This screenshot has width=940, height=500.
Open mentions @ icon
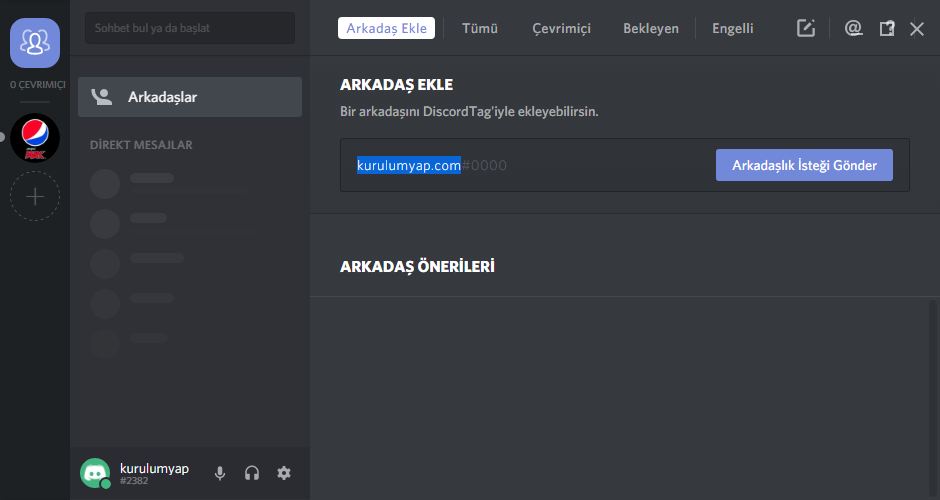(853, 28)
